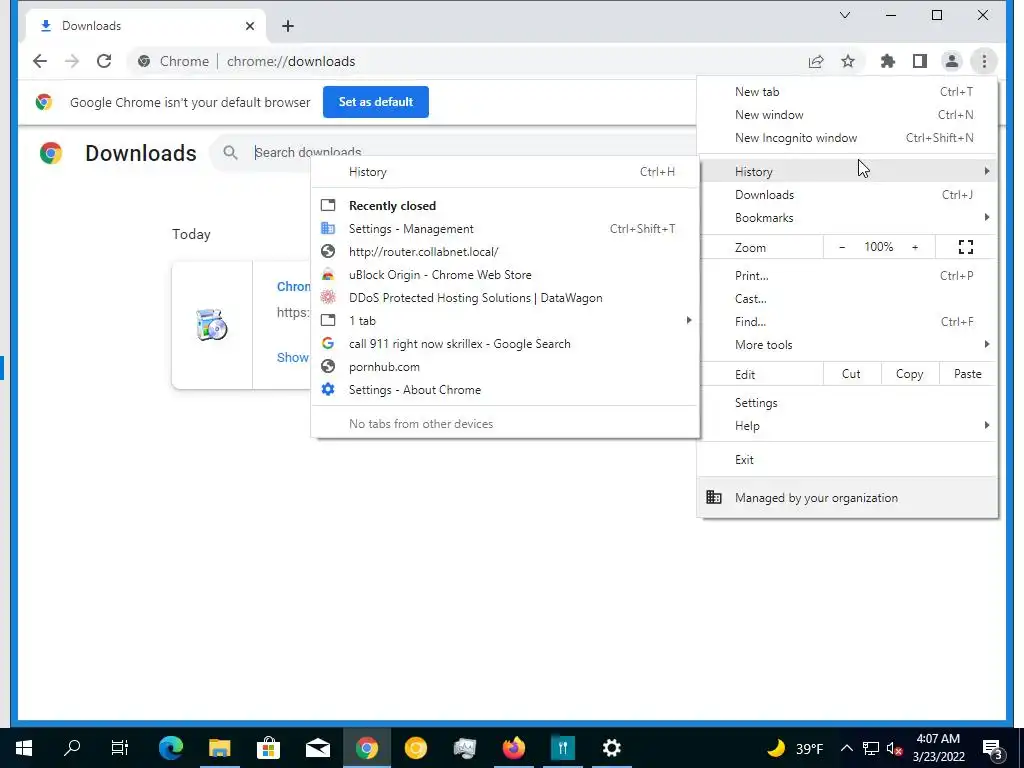
Task: Open Mail app from taskbar
Action: click(318, 748)
